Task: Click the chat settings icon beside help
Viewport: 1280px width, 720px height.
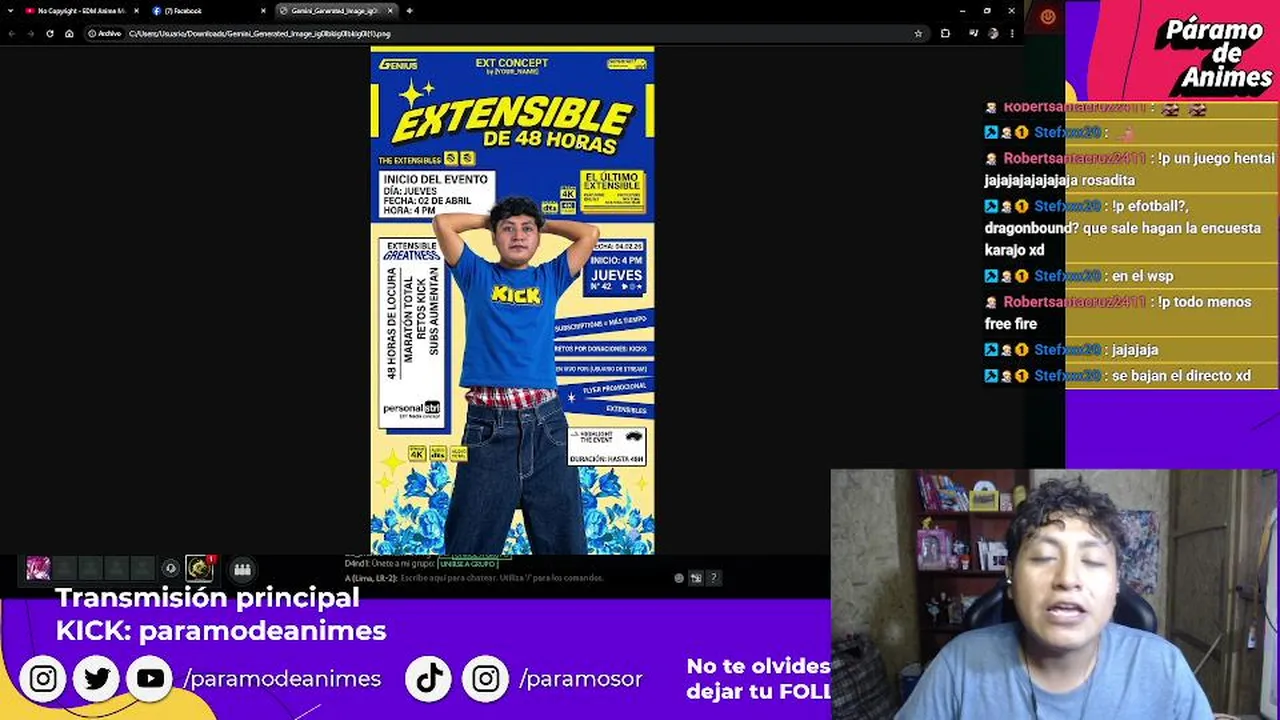Action: 696,578
